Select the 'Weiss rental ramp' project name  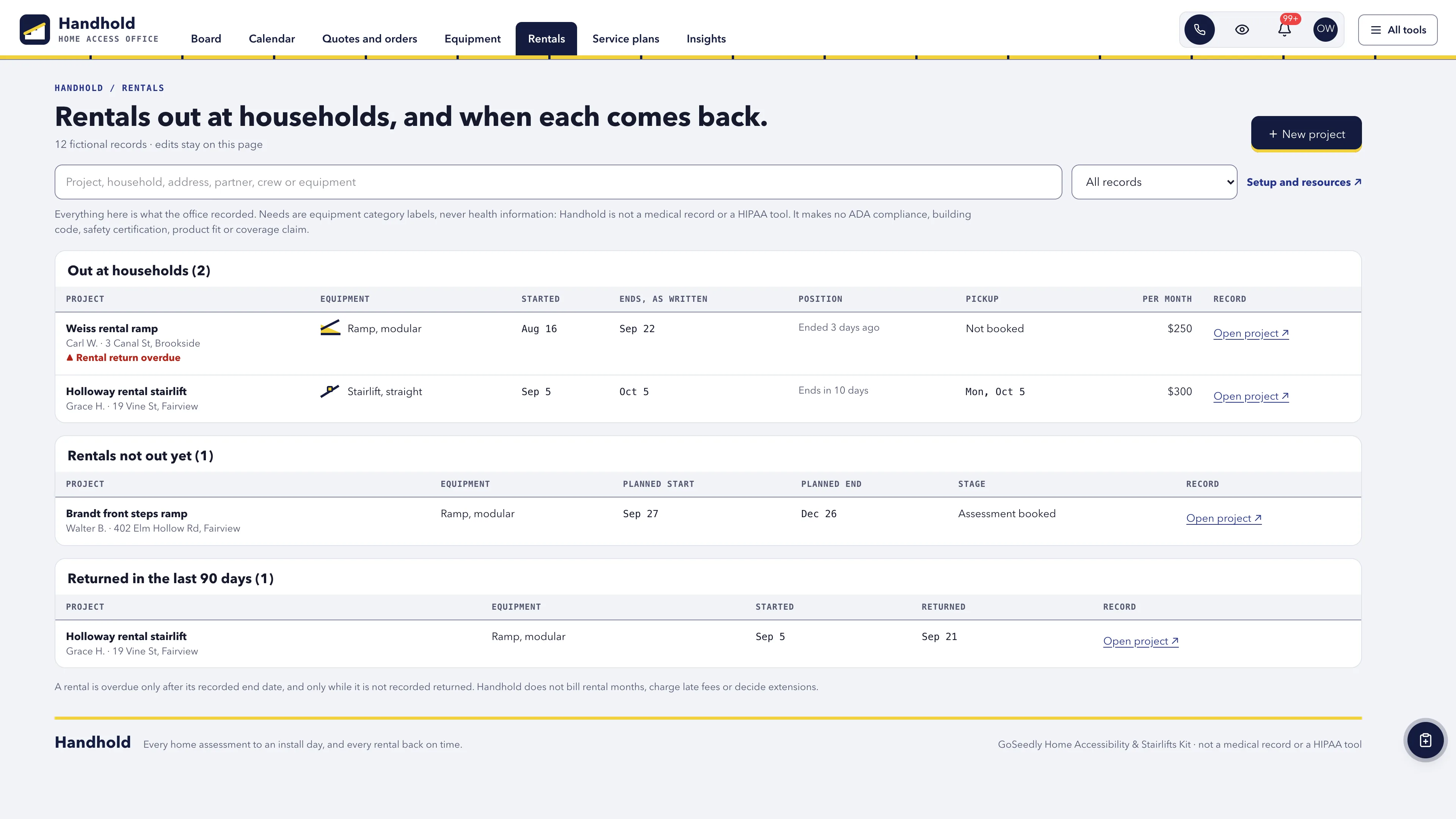pos(112,328)
